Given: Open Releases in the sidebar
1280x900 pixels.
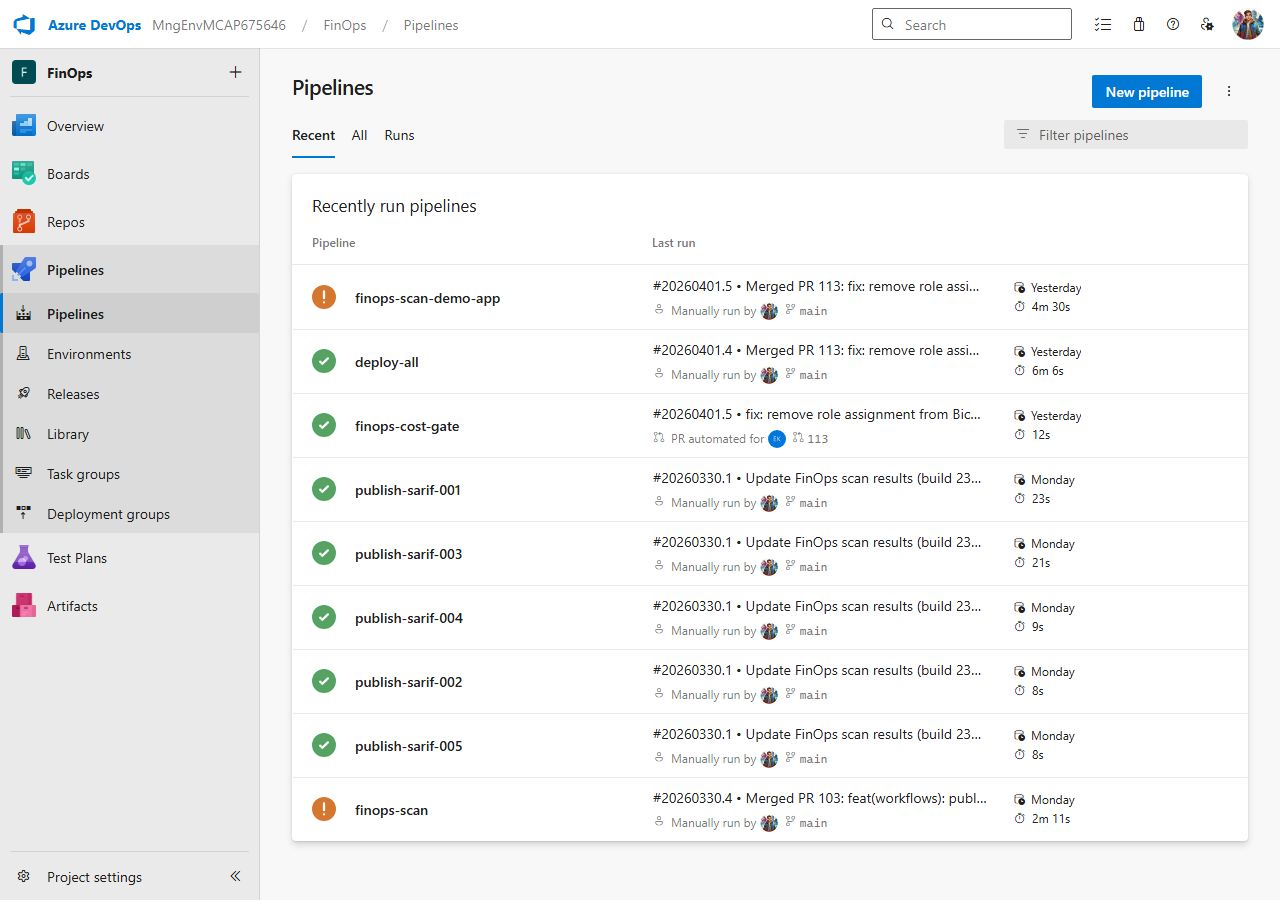Looking at the screenshot, I should [130, 394].
